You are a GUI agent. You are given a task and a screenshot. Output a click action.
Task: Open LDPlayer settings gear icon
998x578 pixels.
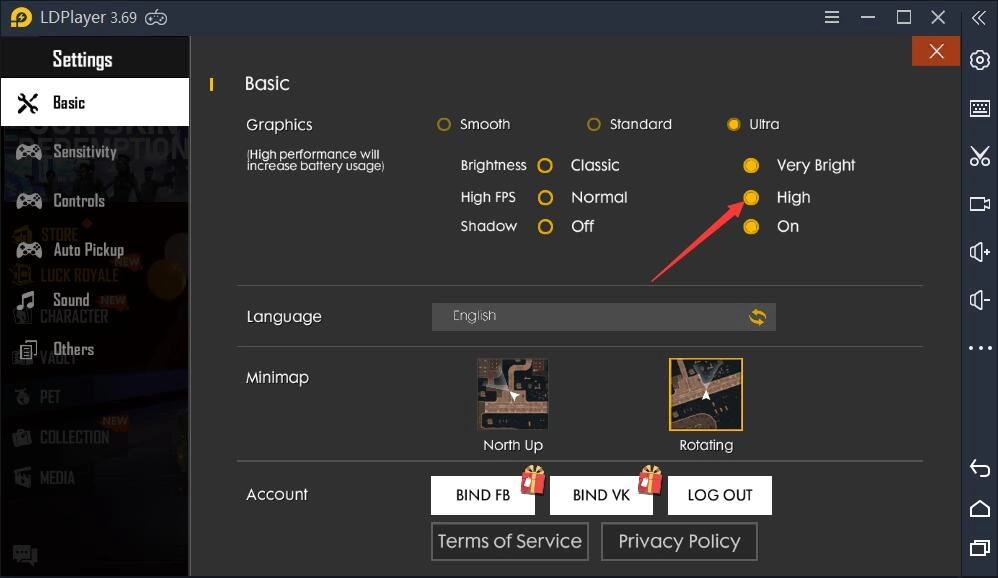click(979, 60)
